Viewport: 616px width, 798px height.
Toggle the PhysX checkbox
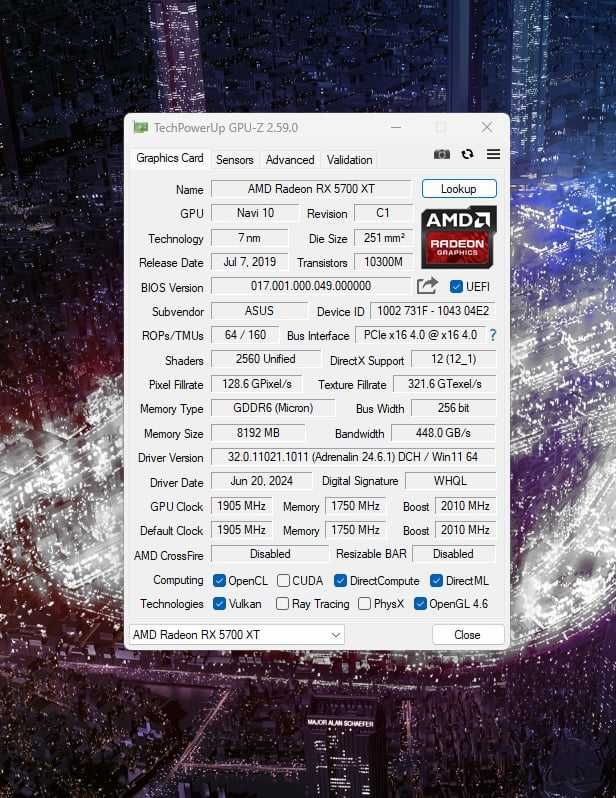point(364,604)
